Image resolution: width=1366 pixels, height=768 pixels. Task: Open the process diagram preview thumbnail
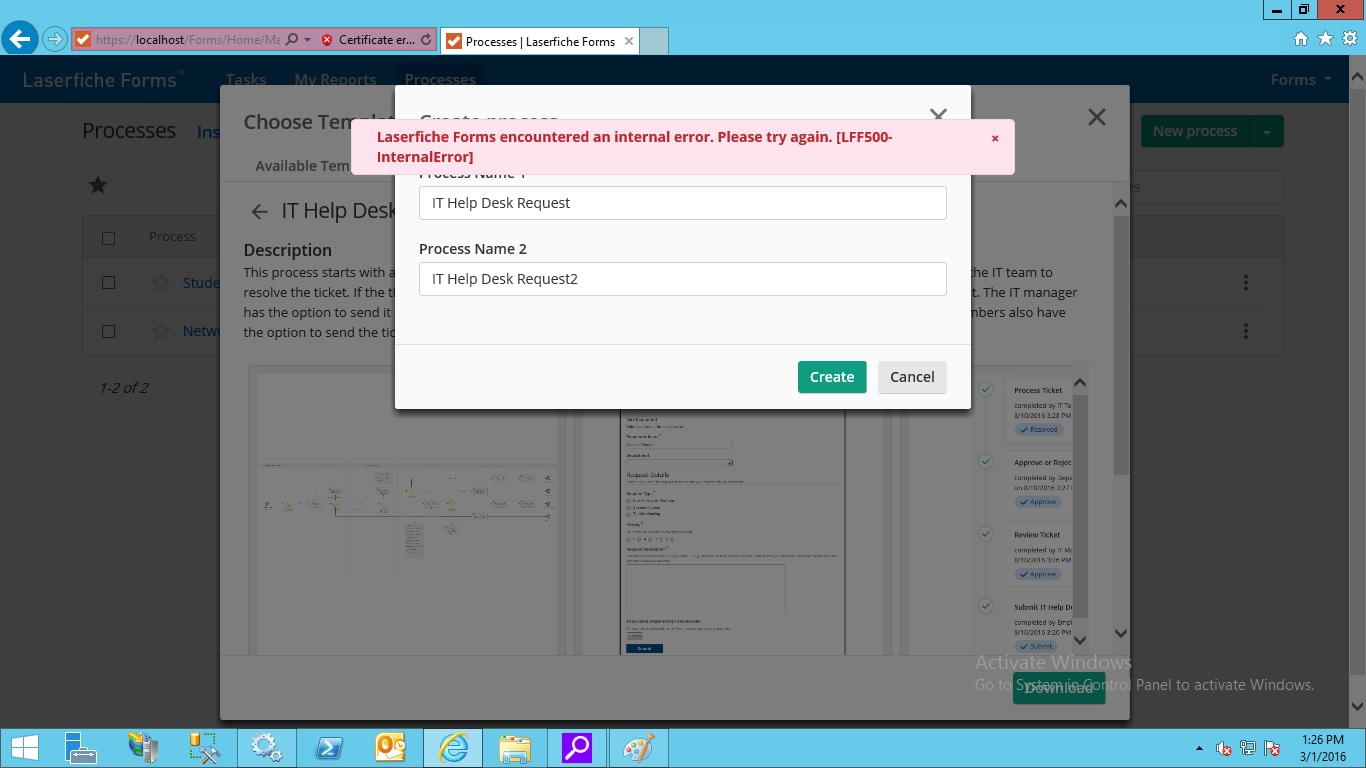click(407, 513)
